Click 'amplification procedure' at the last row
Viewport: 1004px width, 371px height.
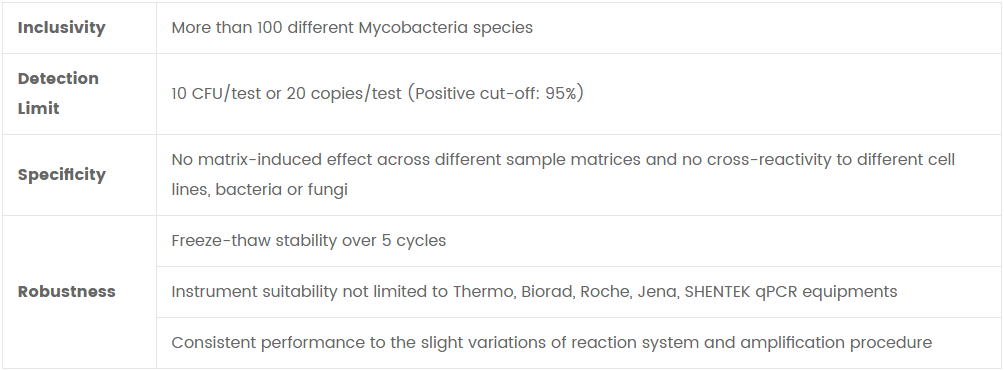(836, 343)
